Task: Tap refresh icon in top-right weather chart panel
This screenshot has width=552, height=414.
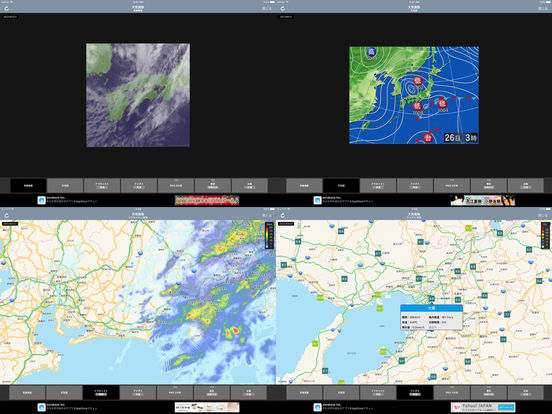Action: pos(283,8)
